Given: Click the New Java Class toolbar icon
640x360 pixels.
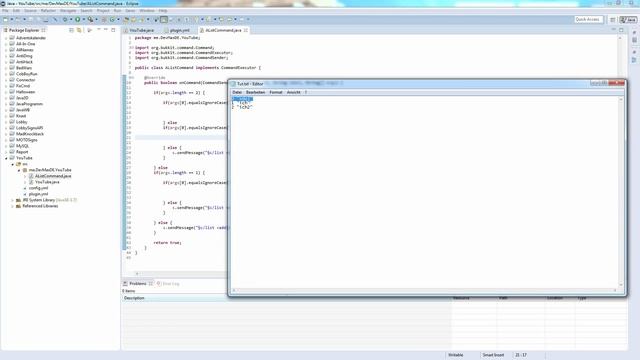Looking at the screenshot, I should 112,19.
